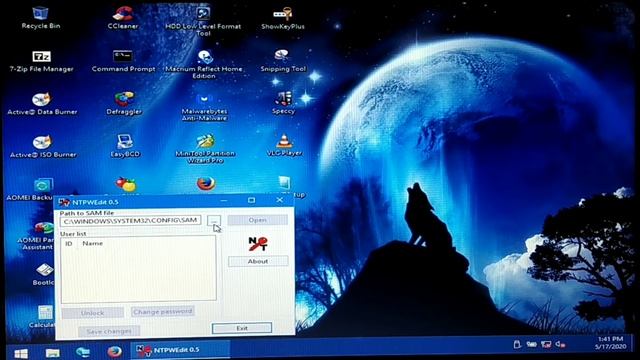Viewport: 640px width, 360px height.
Task: Launch Malwarebytes Anti-Malware shortcut
Action: point(204,107)
